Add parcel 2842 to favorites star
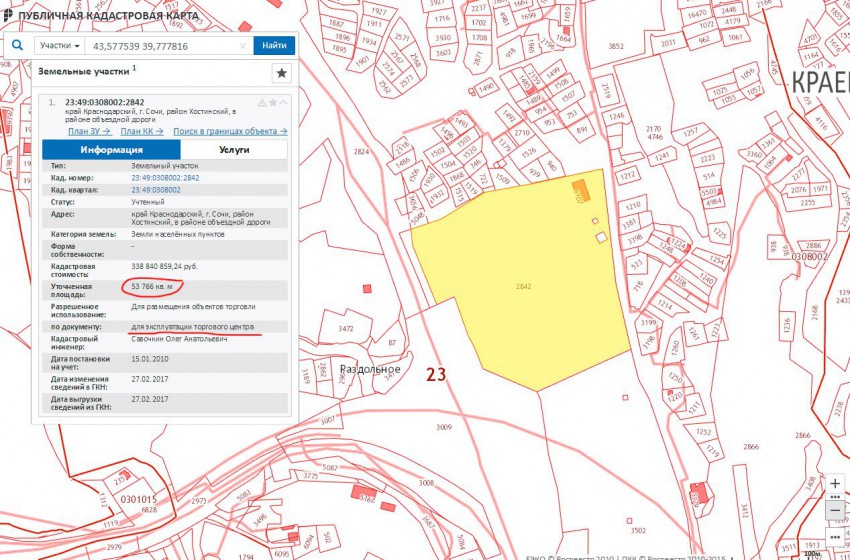The width and height of the screenshot is (850, 560). tap(273, 102)
